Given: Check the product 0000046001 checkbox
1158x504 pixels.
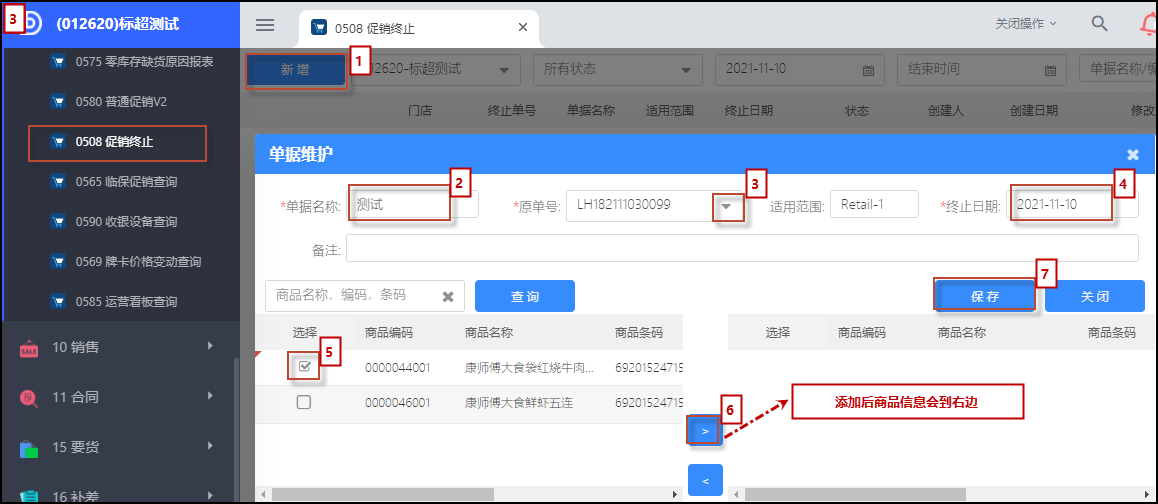Looking at the screenshot, I should [x=304, y=402].
